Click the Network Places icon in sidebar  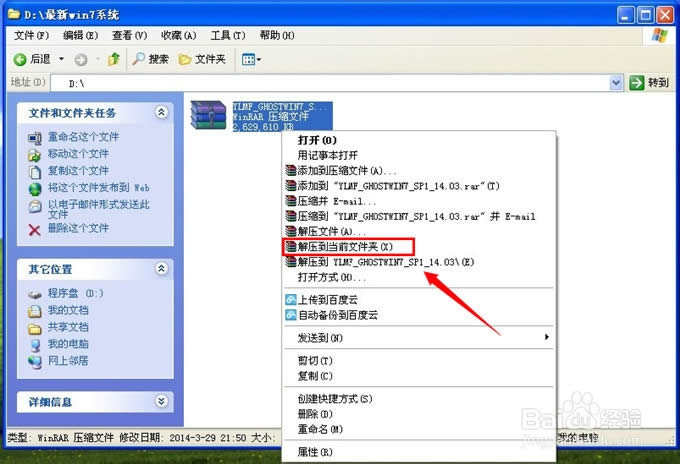pos(35,362)
